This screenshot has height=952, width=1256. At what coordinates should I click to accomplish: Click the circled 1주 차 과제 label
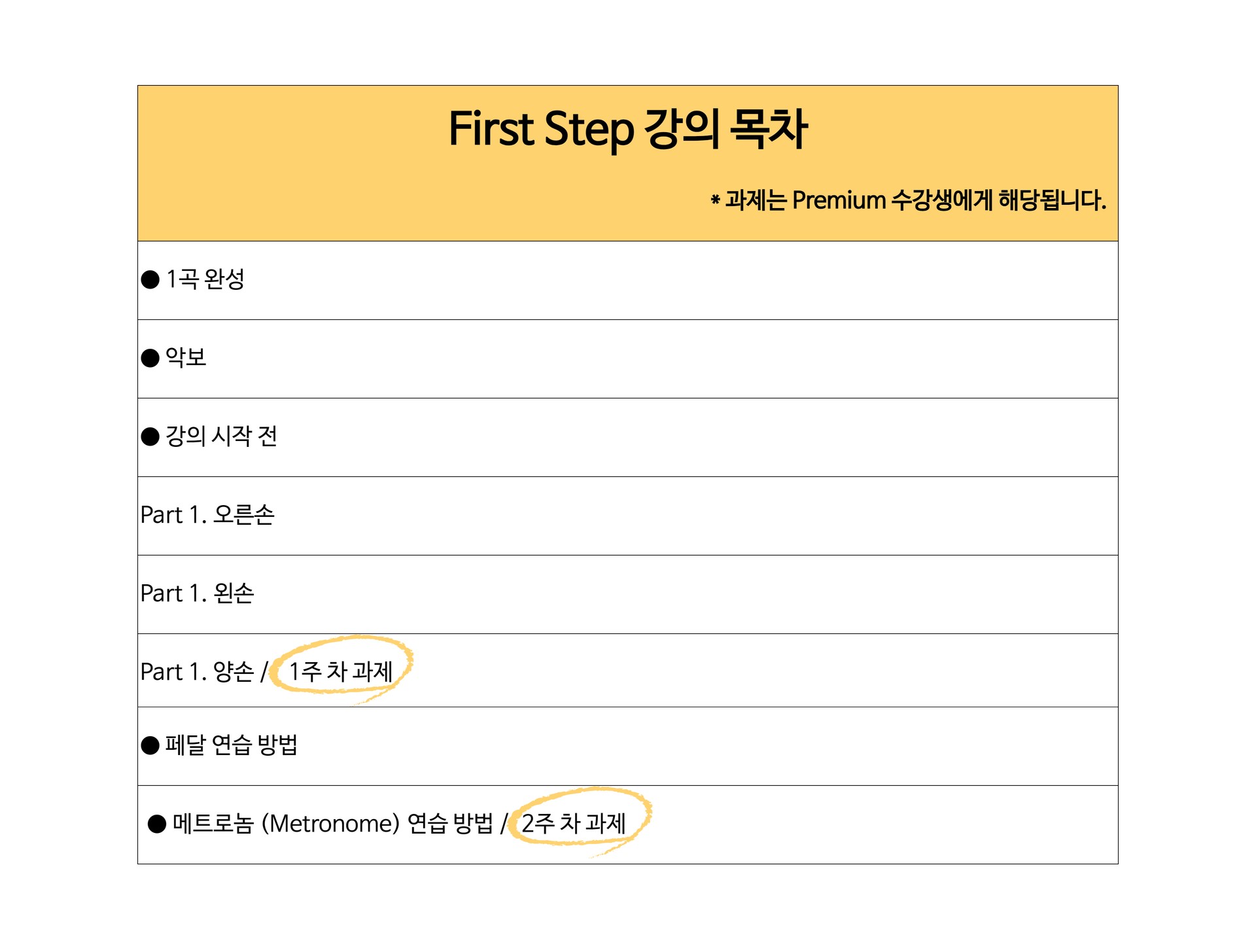pyautogui.click(x=341, y=671)
